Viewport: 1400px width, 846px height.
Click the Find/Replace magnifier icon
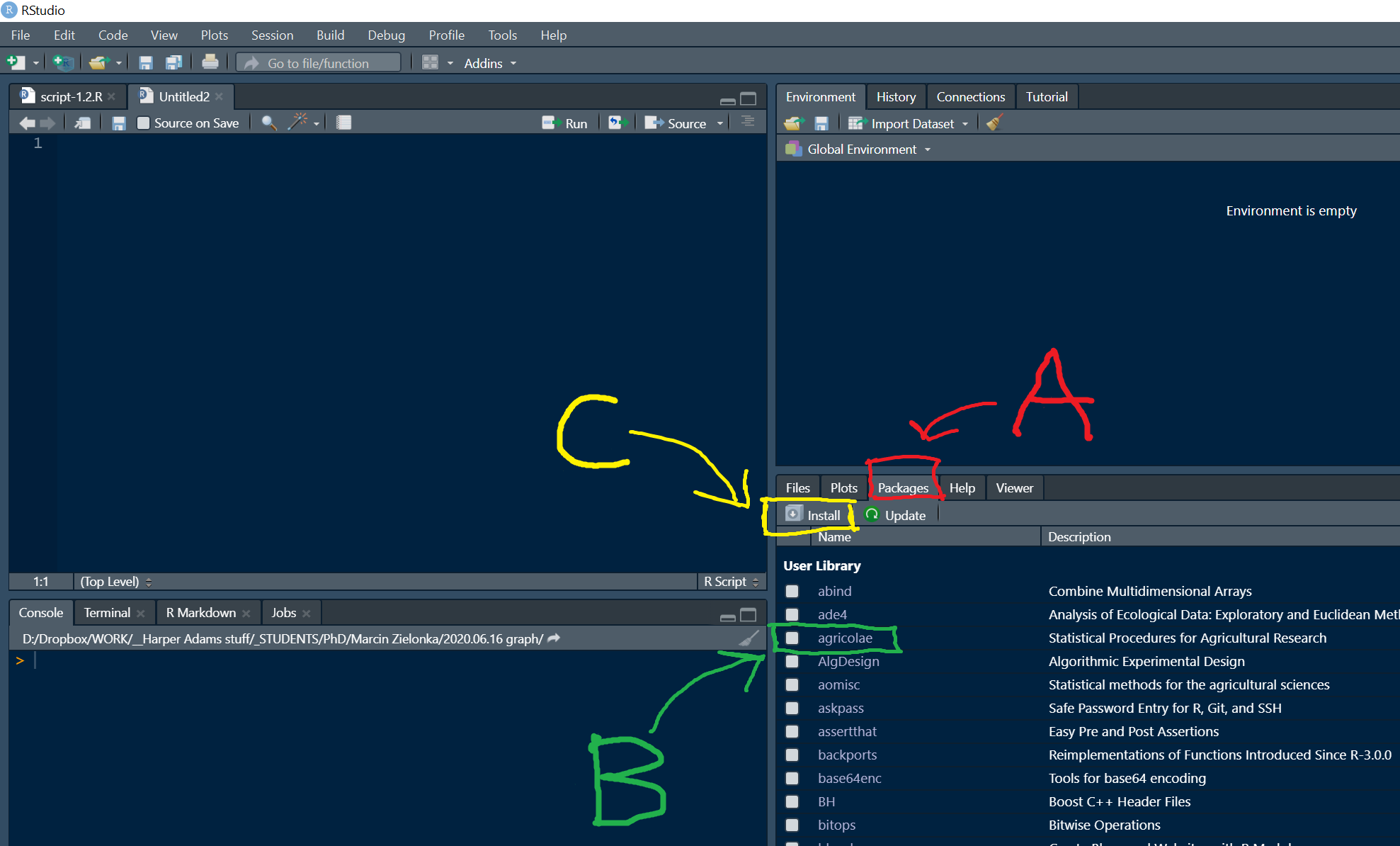[x=268, y=123]
